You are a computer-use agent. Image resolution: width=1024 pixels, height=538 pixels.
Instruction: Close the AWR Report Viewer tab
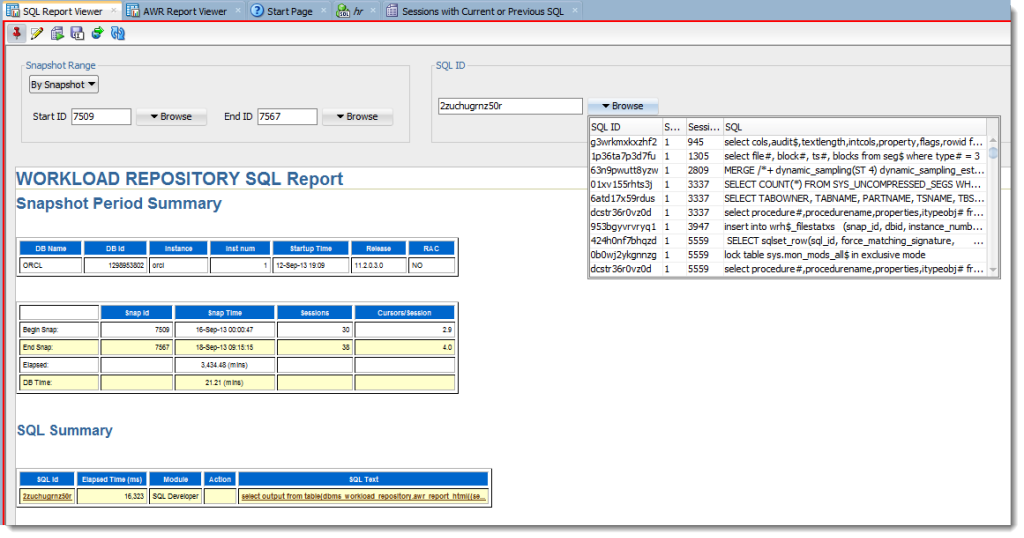[238, 10]
